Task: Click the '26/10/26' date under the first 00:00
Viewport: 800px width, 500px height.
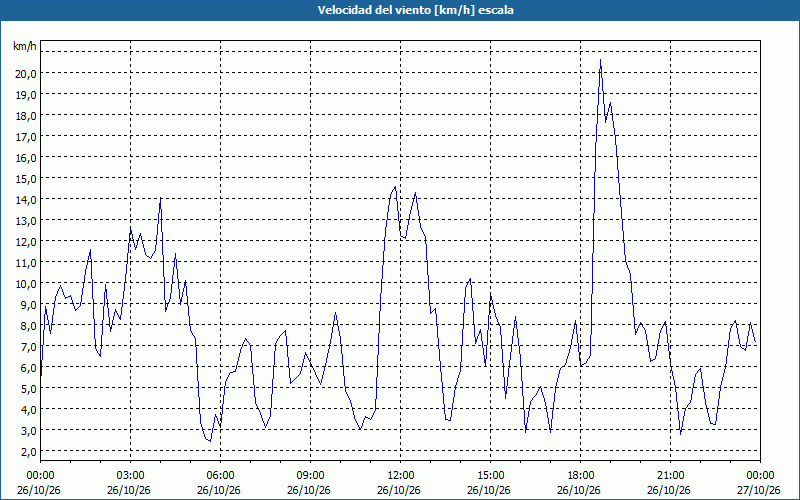Action: [x=39, y=490]
